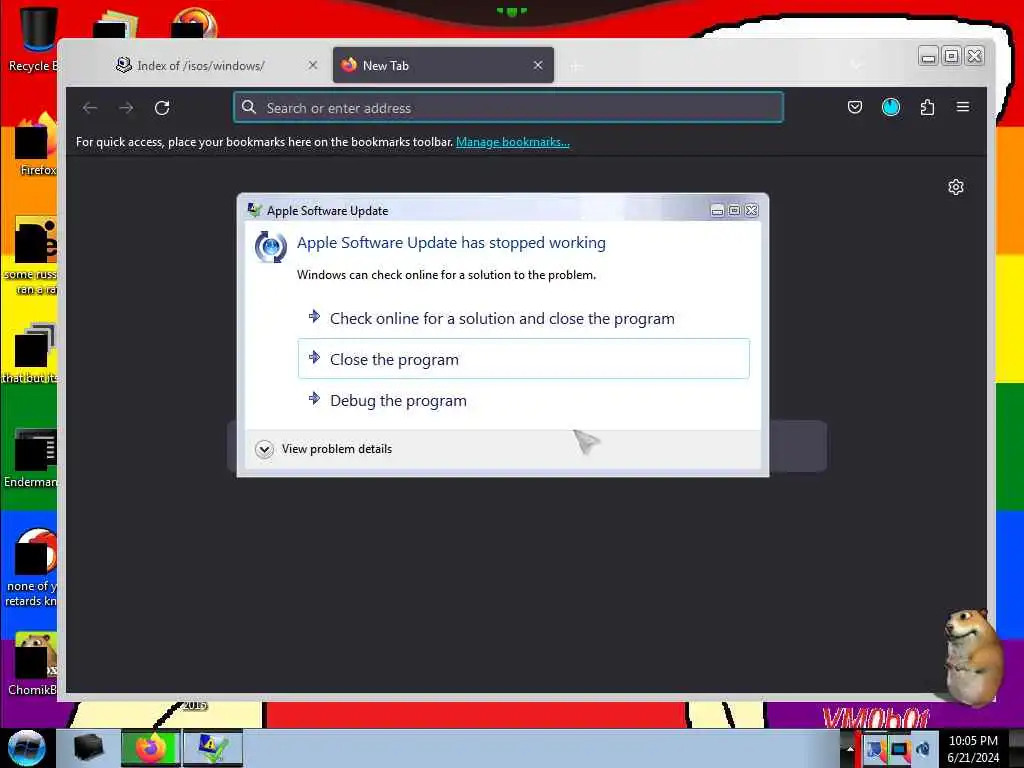Screen dimensions: 1024x768
Task: Open the Pocket save icon
Action: pos(855,107)
